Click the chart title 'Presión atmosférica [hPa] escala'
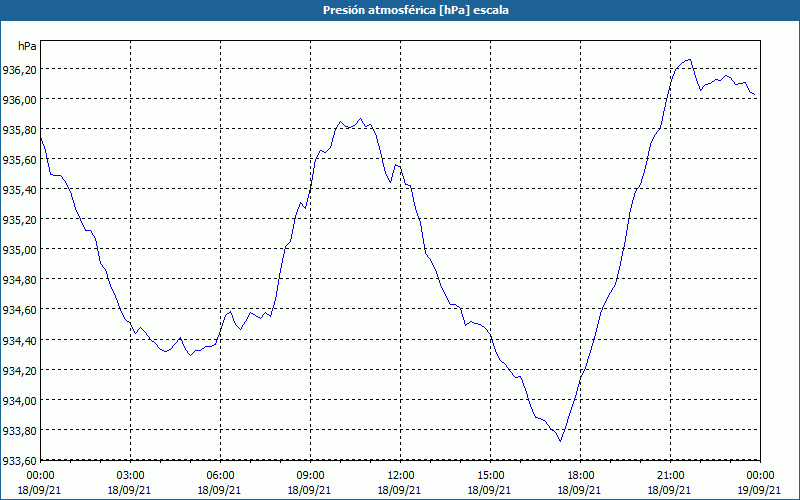Image resolution: width=800 pixels, height=500 pixels. point(415,10)
